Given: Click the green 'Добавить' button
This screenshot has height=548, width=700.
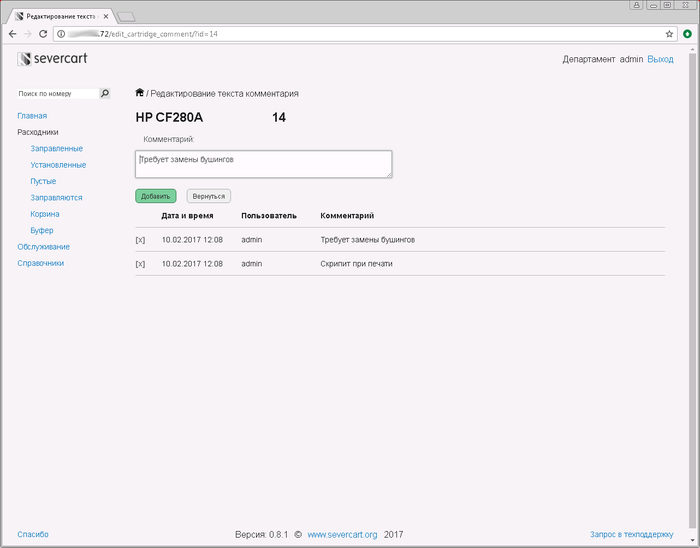Looking at the screenshot, I should (156, 196).
